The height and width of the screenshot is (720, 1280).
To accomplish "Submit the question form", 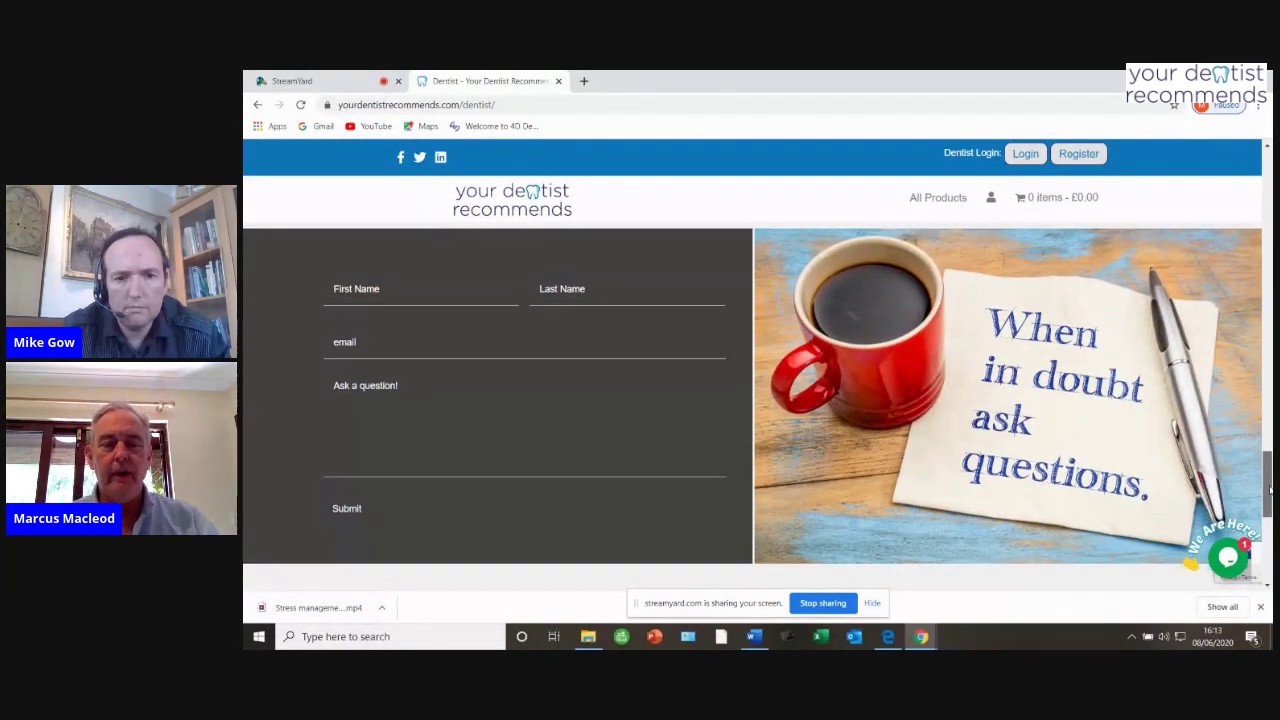I will pyautogui.click(x=347, y=508).
